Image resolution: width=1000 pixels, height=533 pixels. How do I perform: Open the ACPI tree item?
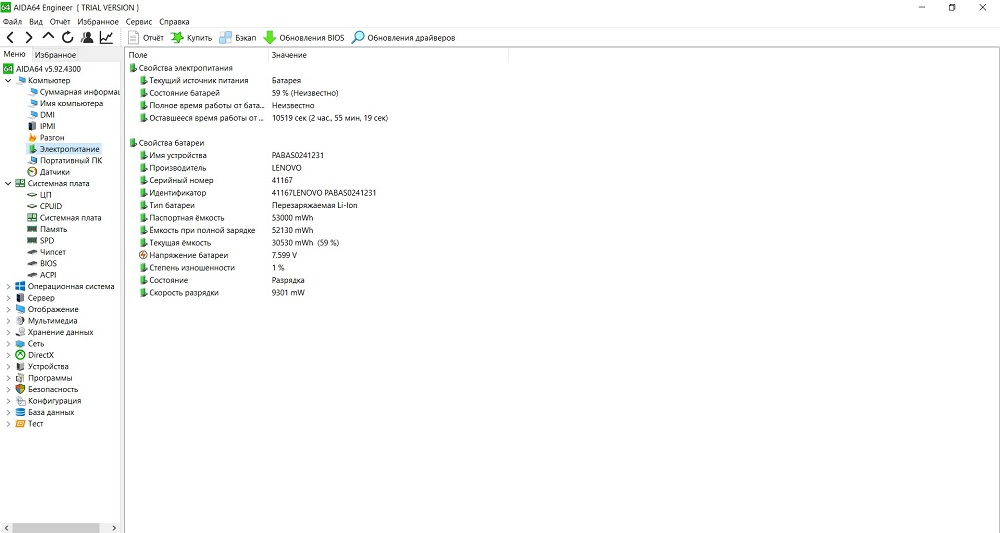click(x=42, y=275)
